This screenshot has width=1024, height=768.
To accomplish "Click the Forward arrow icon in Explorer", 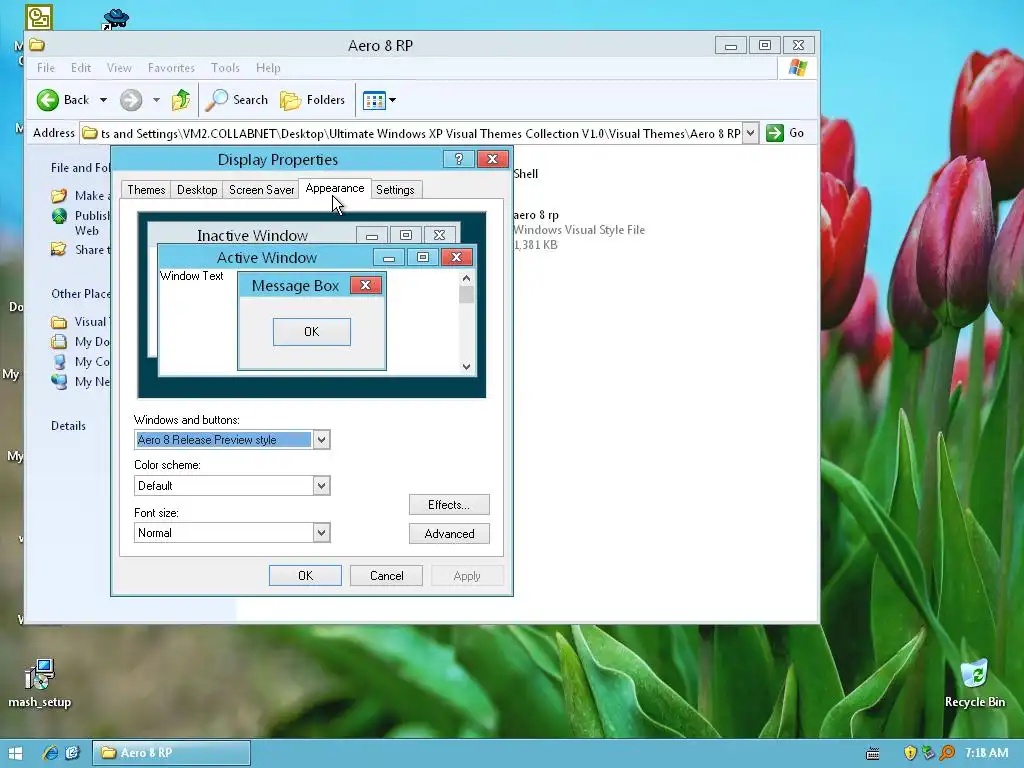I will click(x=131, y=100).
